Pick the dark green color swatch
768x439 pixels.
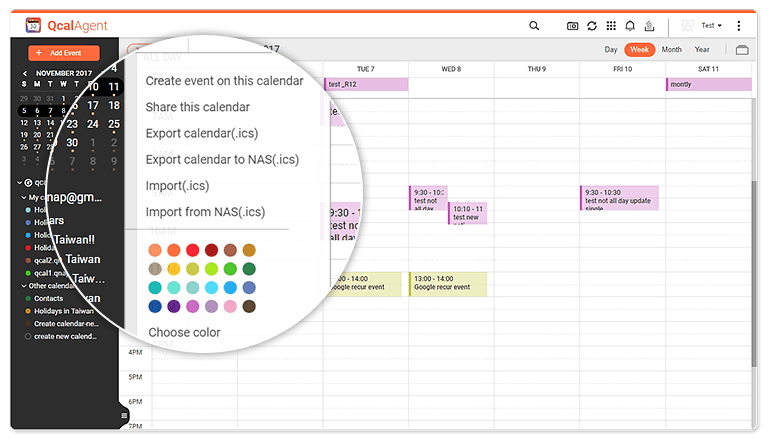click(249, 269)
